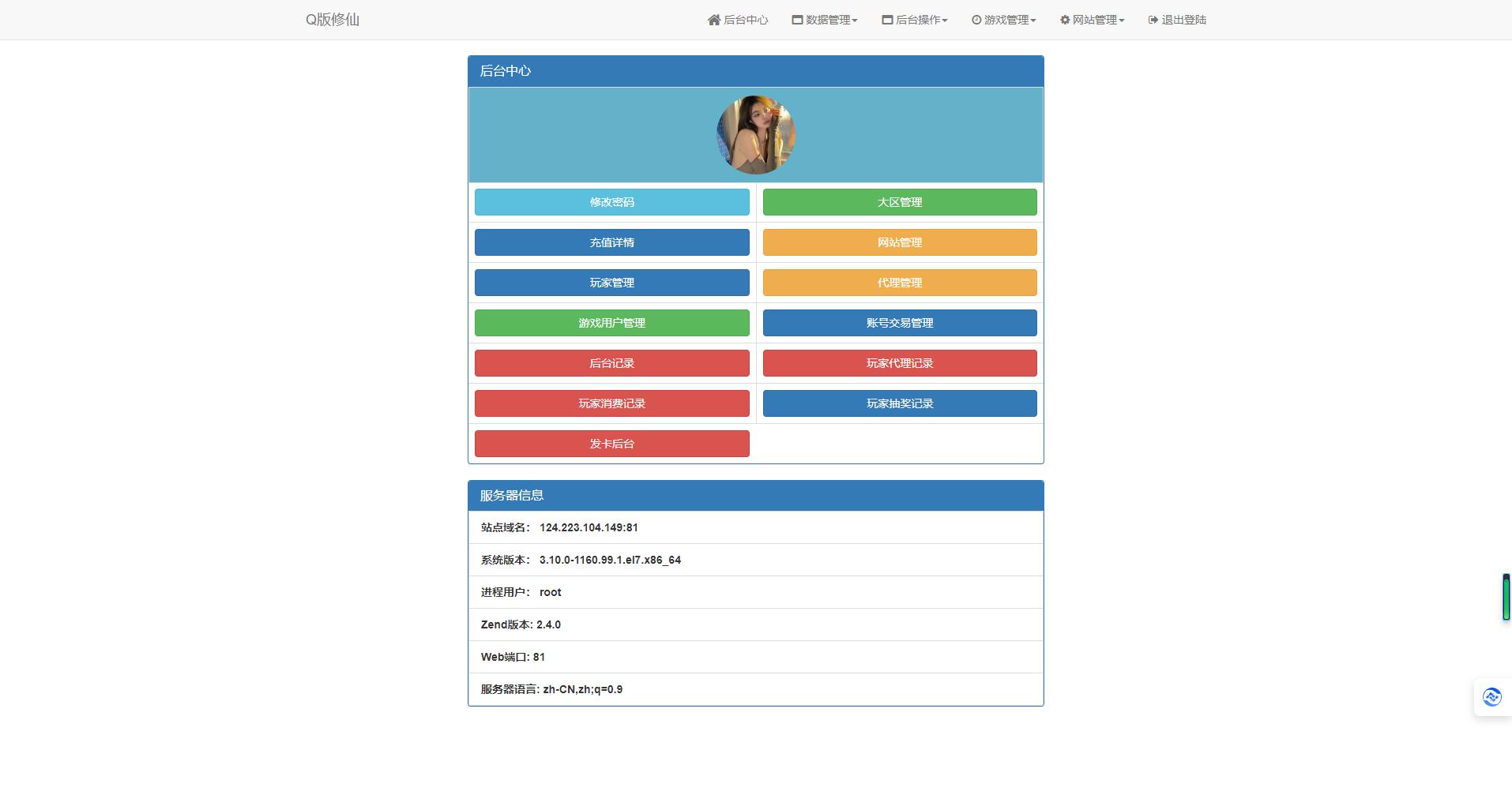Open 后台记录 button
The width and height of the screenshot is (1512, 795).
coord(612,363)
